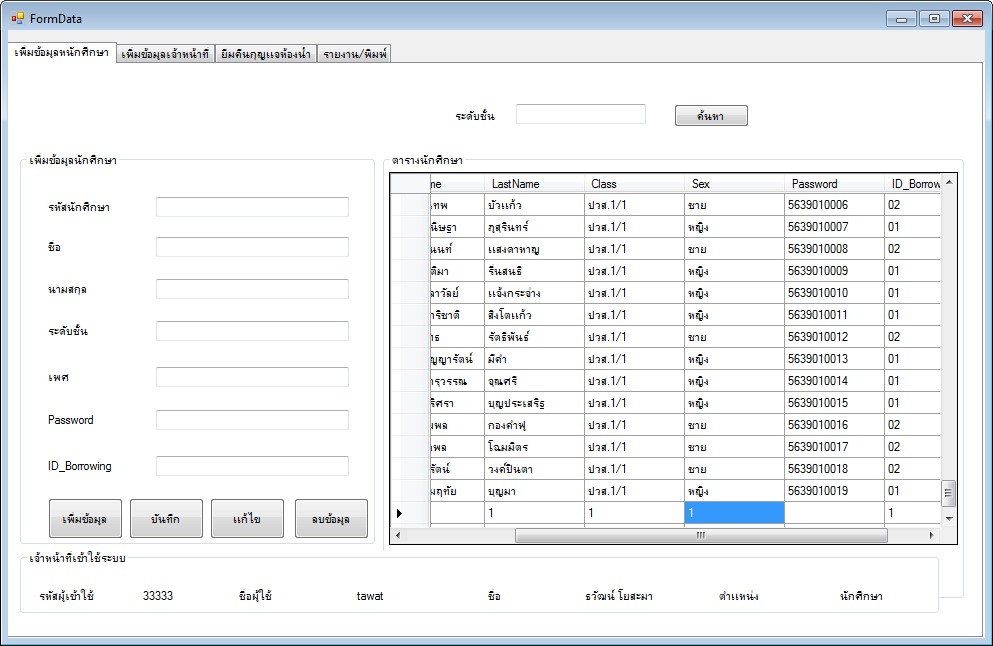
Task: Focus the รหัสนักศึกษา text box
Action: click(x=252, y=207)
